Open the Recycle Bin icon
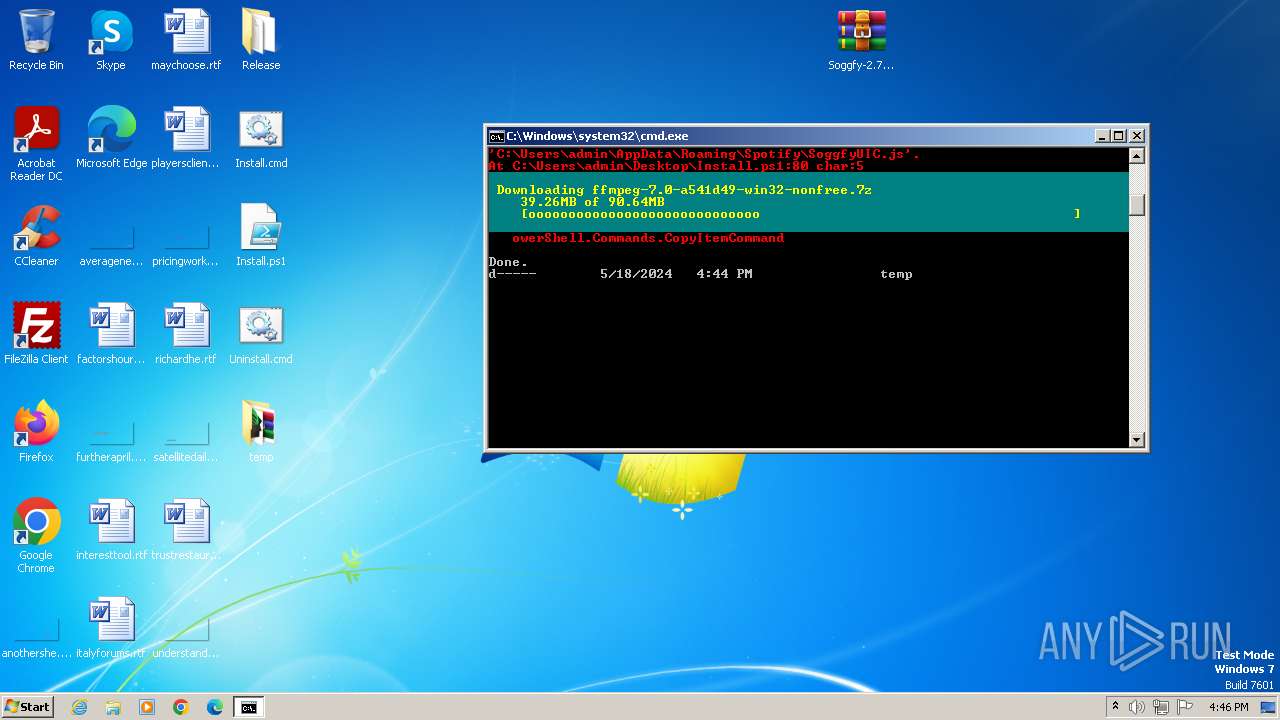 pos(36,40)
